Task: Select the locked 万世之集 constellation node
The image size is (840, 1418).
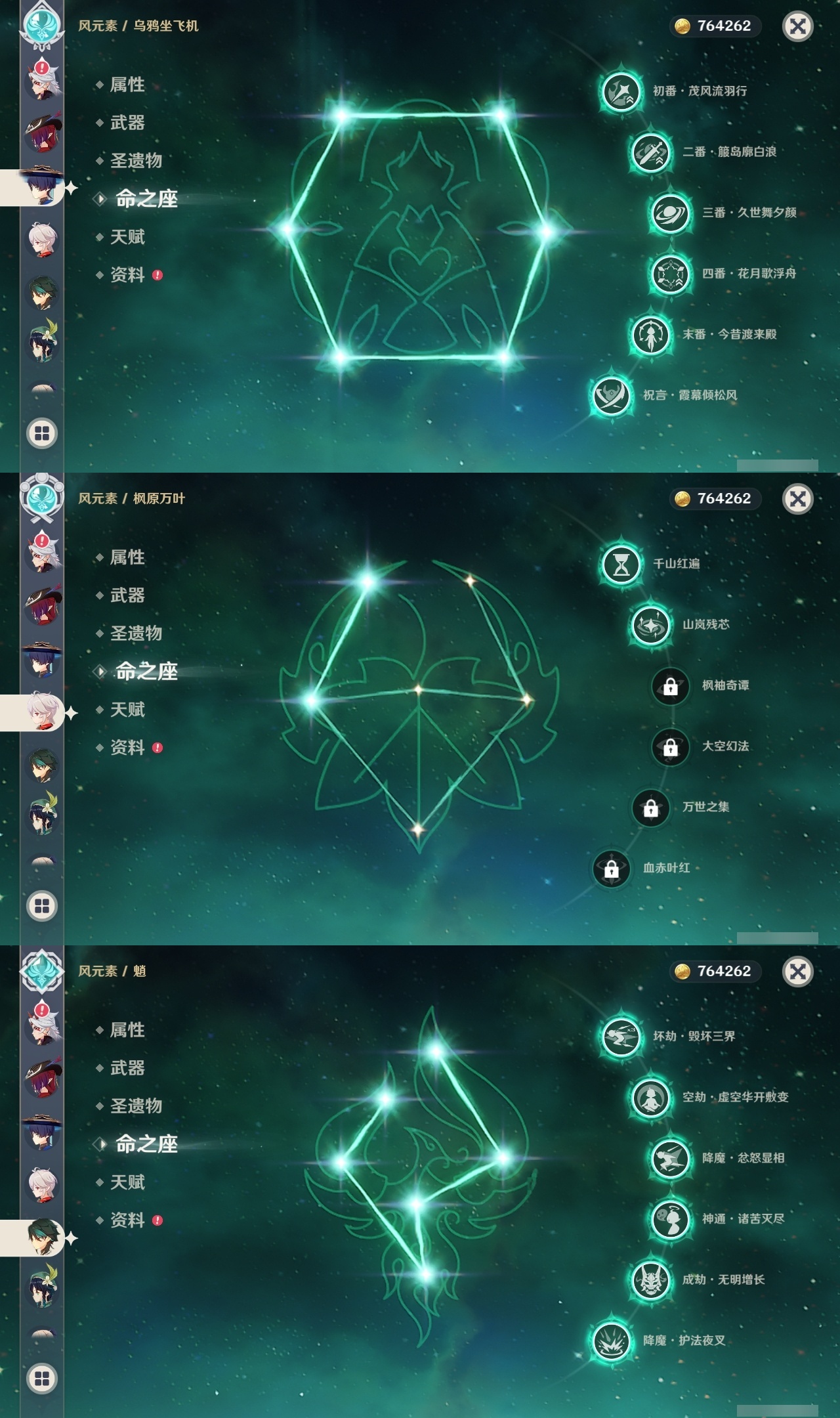Action: point(650,807)
